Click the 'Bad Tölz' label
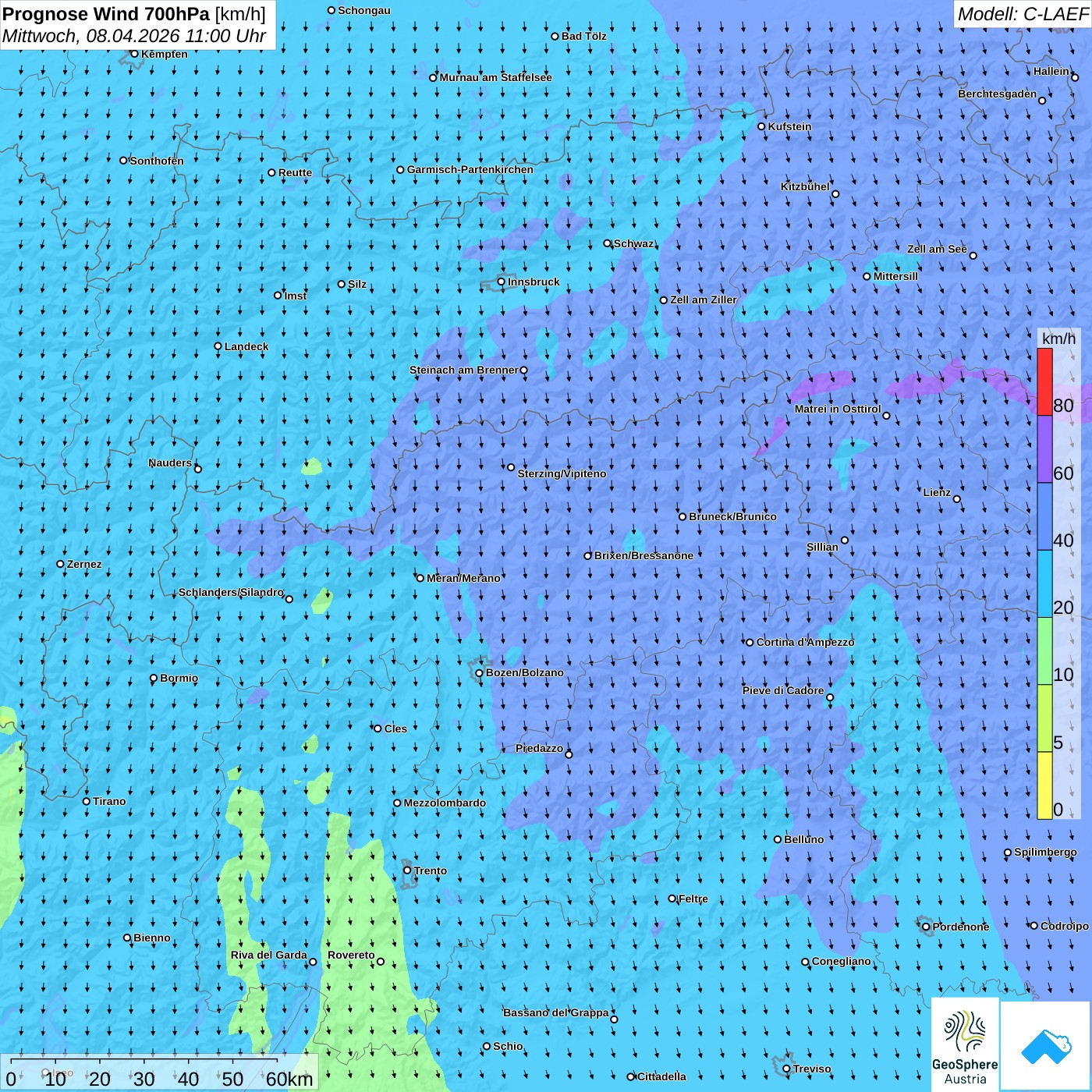1092x1092 pixels. click(583, 36)
